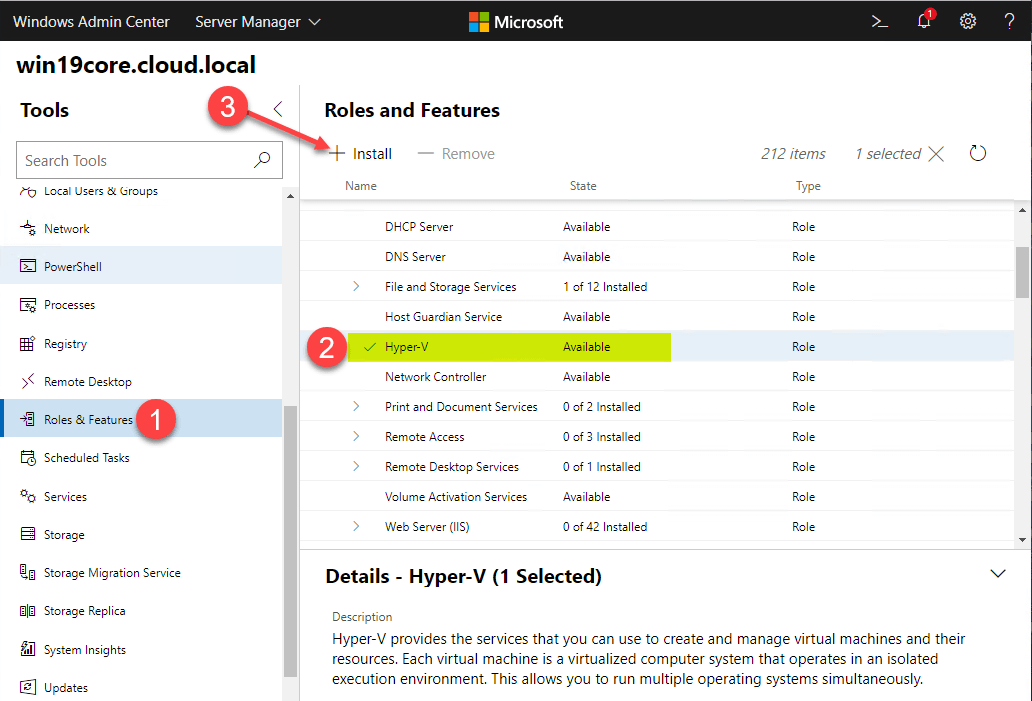Click the roles list vertical scrollbar thumb
The height and width of the screenshot is (701, 1032).
(x=1022, y=272)
